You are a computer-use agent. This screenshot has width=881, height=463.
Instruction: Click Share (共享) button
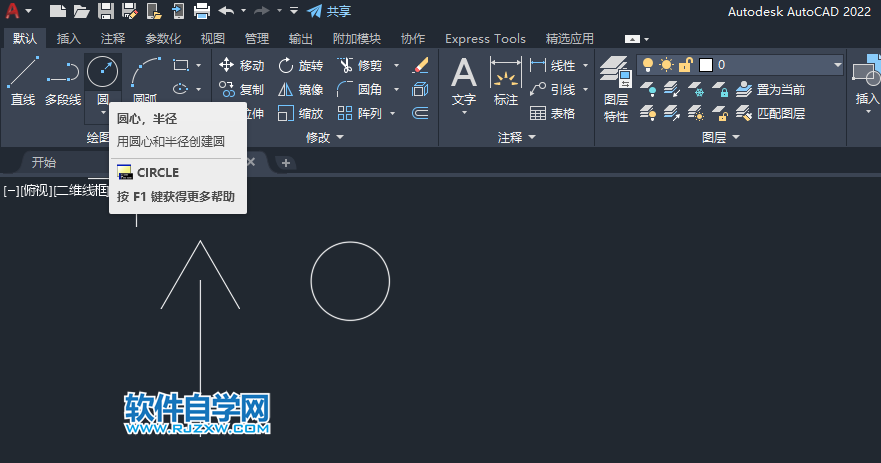click(330, 11)
